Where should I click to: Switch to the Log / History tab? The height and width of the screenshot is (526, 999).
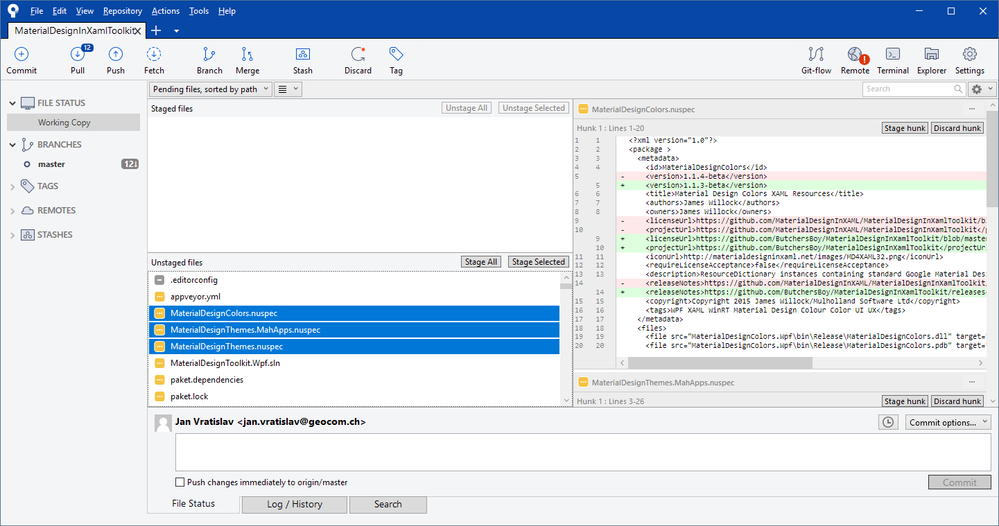point(294,504)
